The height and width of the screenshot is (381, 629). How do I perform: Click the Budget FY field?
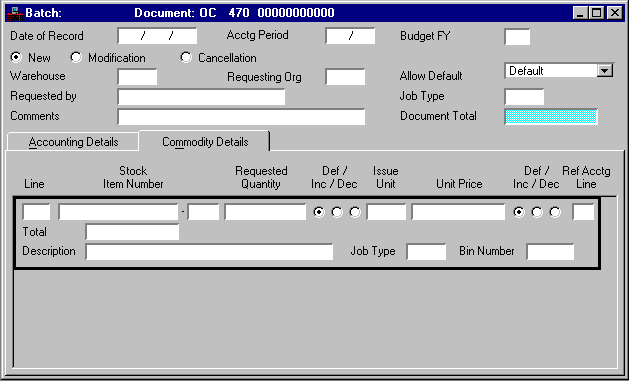pyautogui.click(x=517, y=37)
